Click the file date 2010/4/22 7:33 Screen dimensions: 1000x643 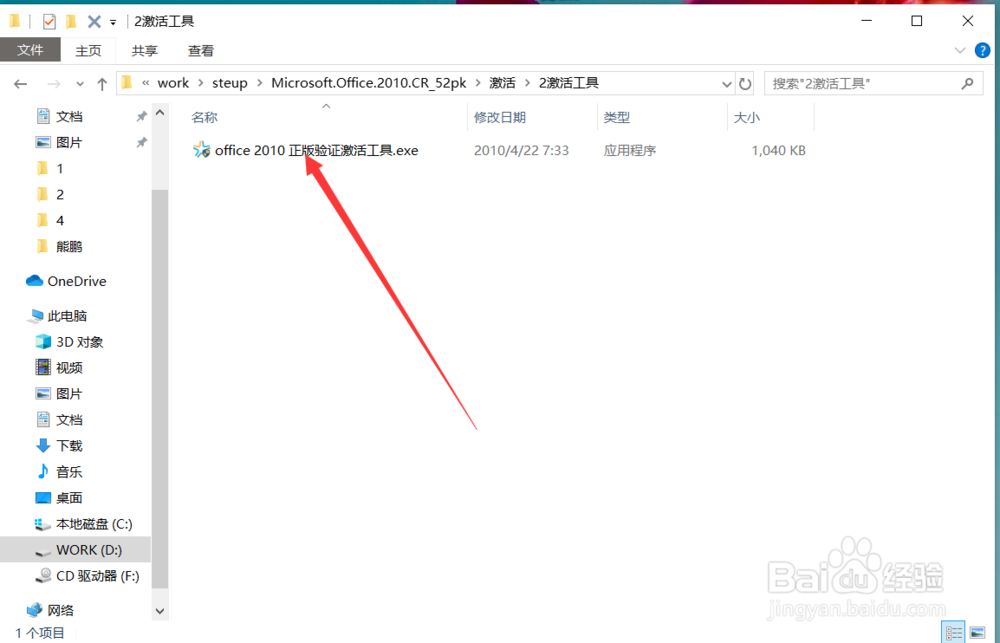pyautogui.click(x=521, y=151)
